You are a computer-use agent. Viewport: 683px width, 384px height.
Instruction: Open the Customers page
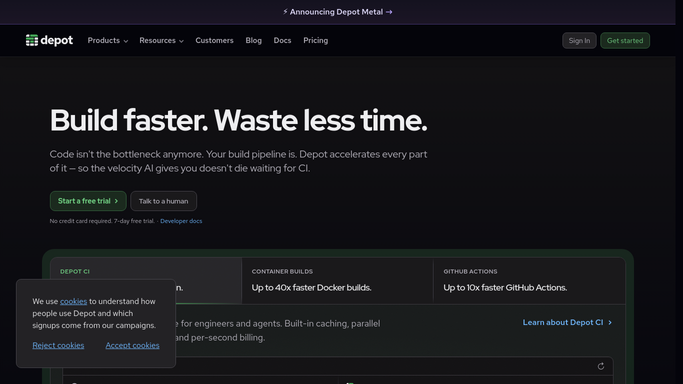coord(214,40)
